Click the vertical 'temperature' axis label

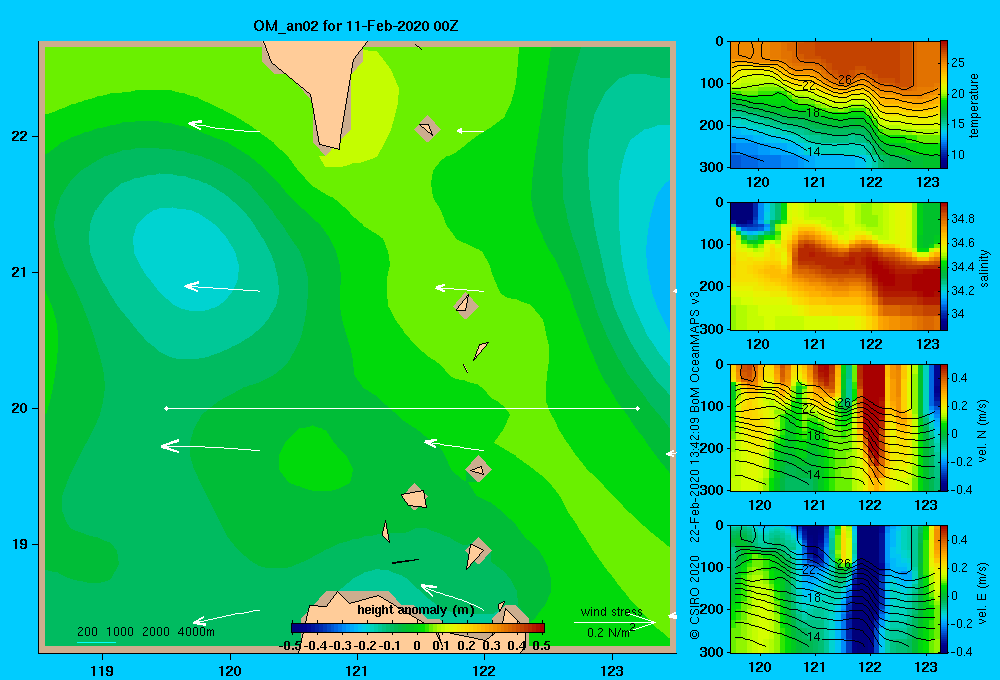(974, 105)
